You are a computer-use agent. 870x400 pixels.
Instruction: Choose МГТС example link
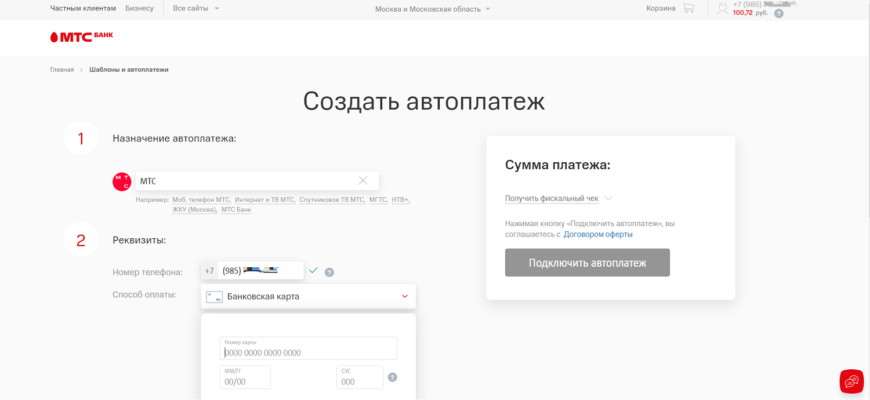click(379, 199)
